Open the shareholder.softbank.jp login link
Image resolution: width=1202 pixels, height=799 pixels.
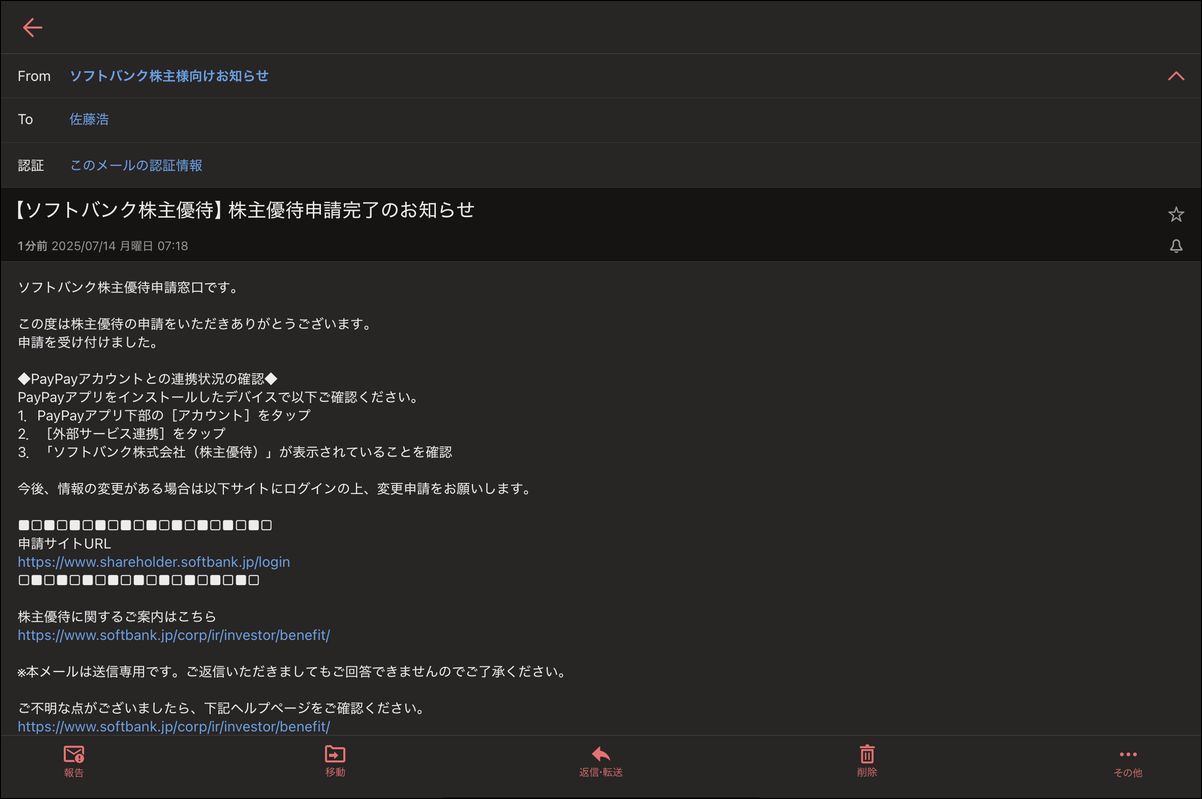(x=154, y=562)
